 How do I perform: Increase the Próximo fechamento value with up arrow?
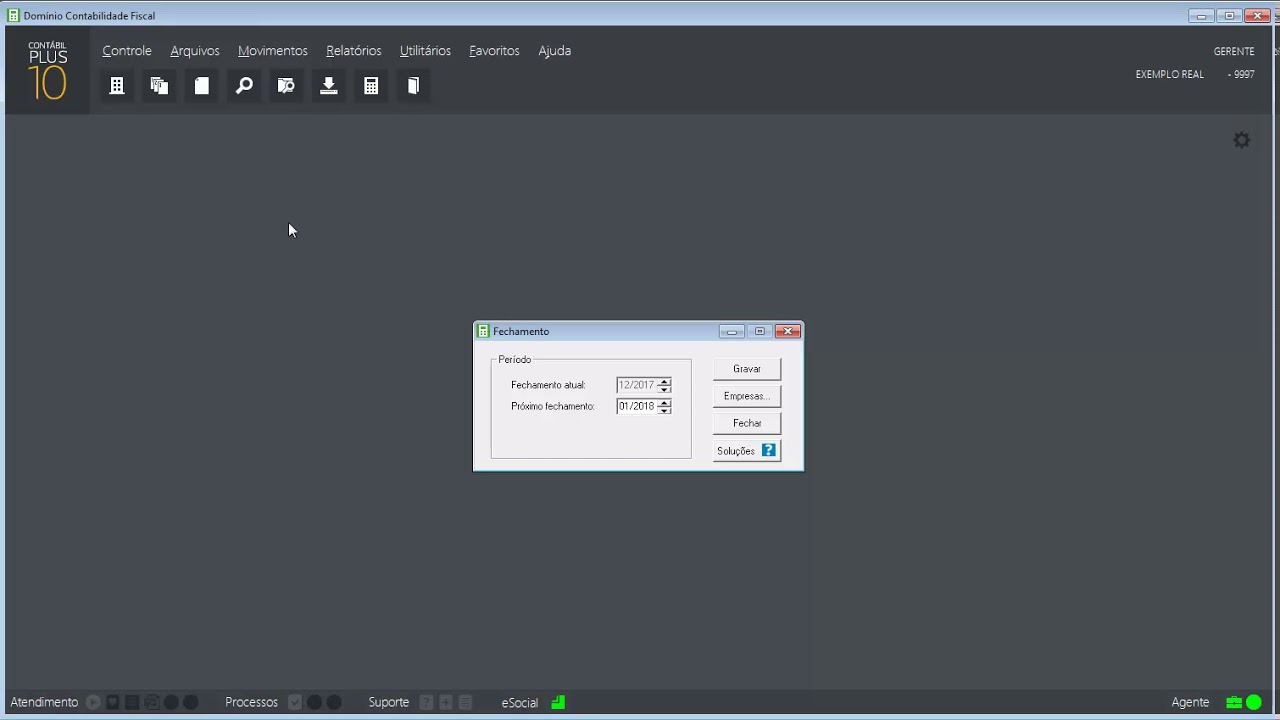click(x=664, y=403)
